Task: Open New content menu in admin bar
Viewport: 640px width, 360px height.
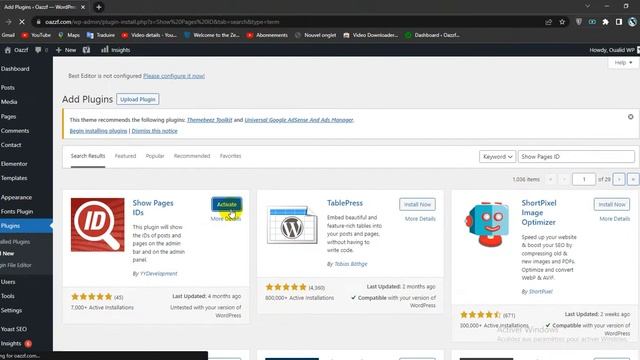Action: coord(66,50)
